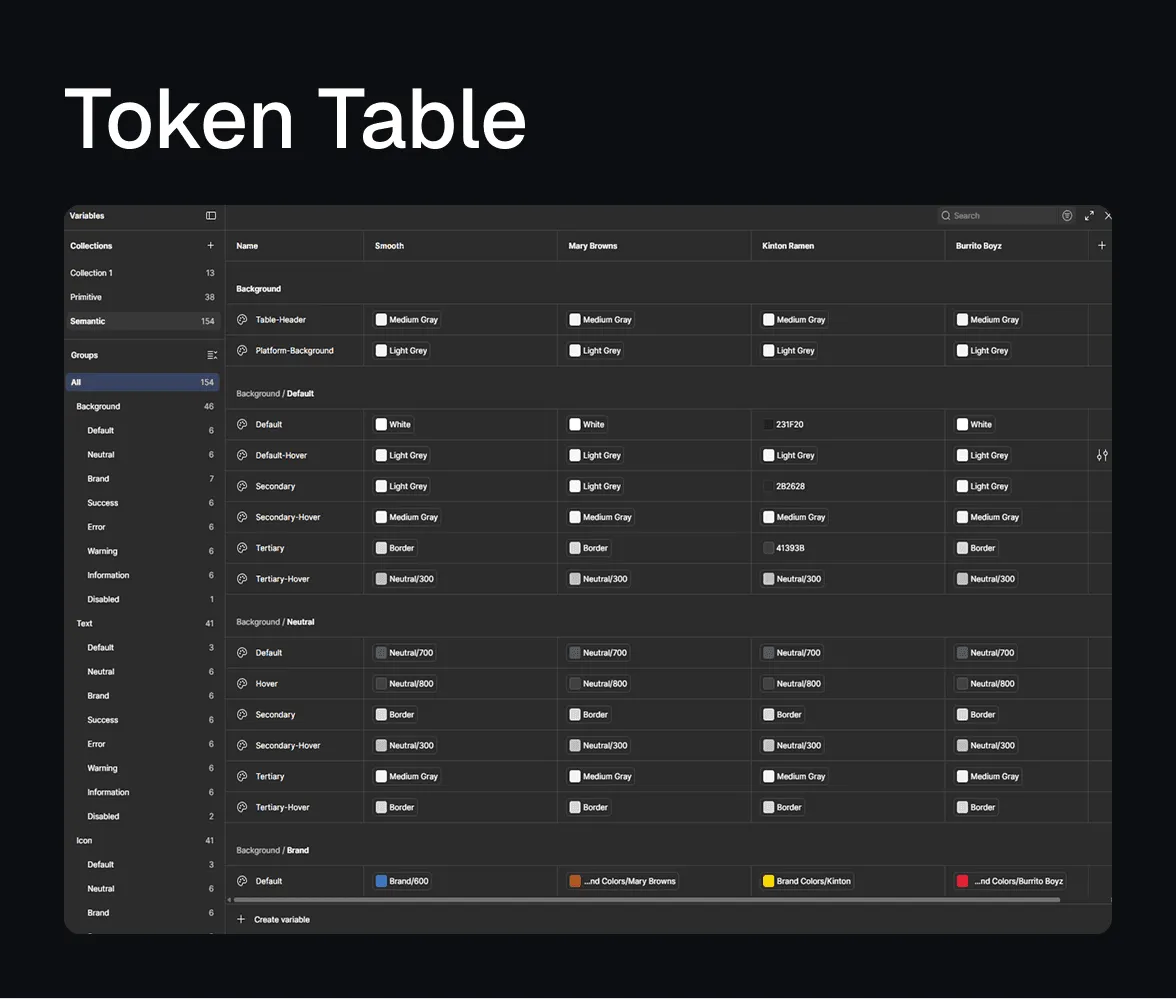Select Information under Background group
The height and width of the screenshot is (999, 1176).
tap(142, 575)
